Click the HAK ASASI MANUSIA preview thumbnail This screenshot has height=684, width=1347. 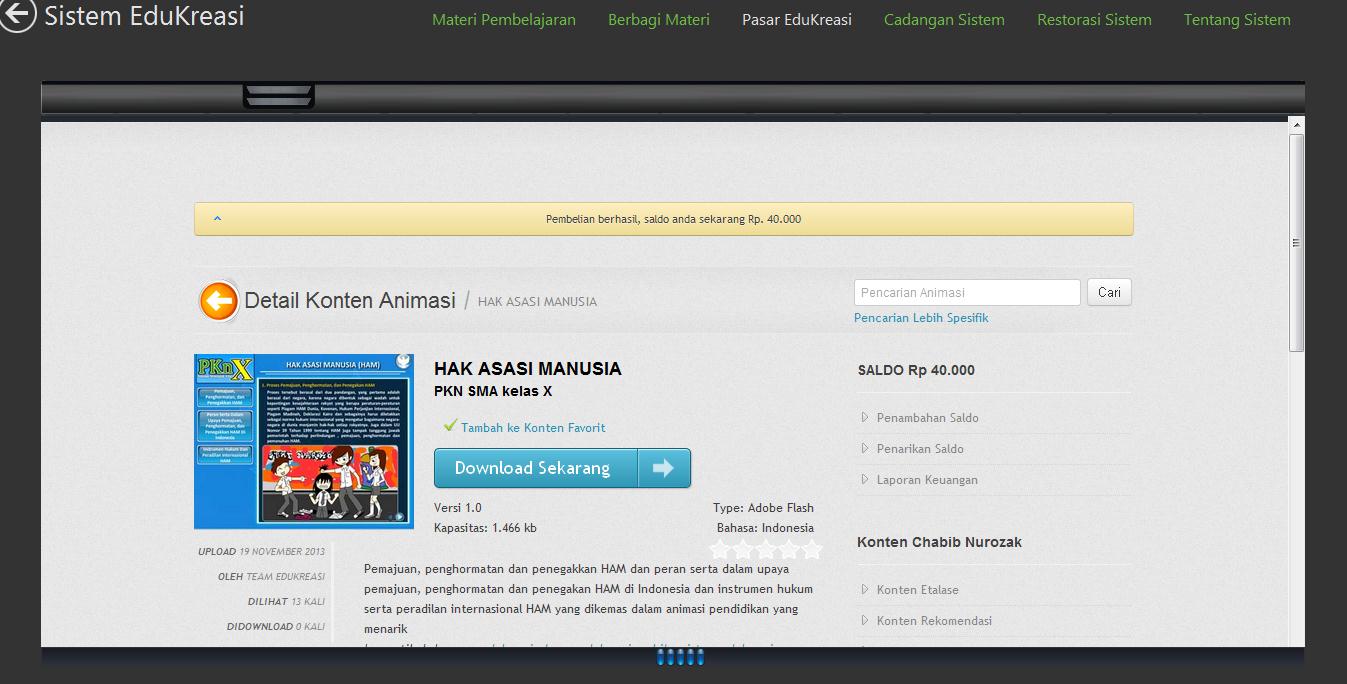tap(304, 440)
